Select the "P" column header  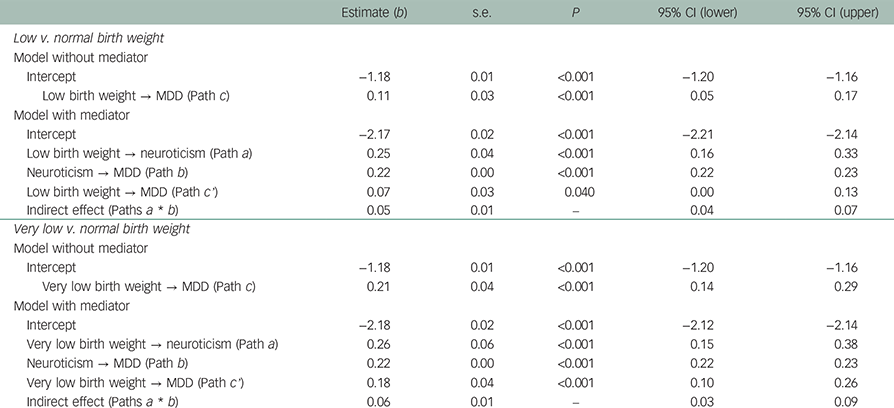573,12
